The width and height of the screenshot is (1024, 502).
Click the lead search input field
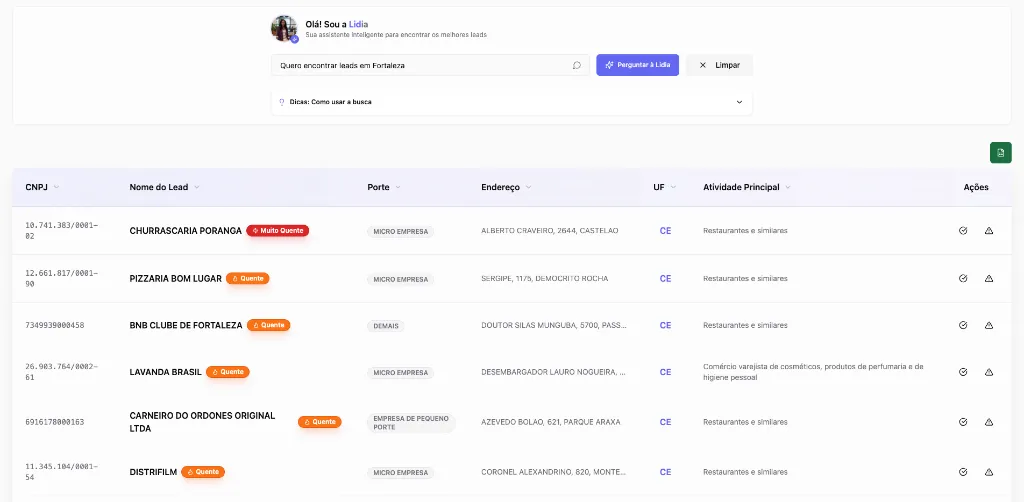point(420,65)
